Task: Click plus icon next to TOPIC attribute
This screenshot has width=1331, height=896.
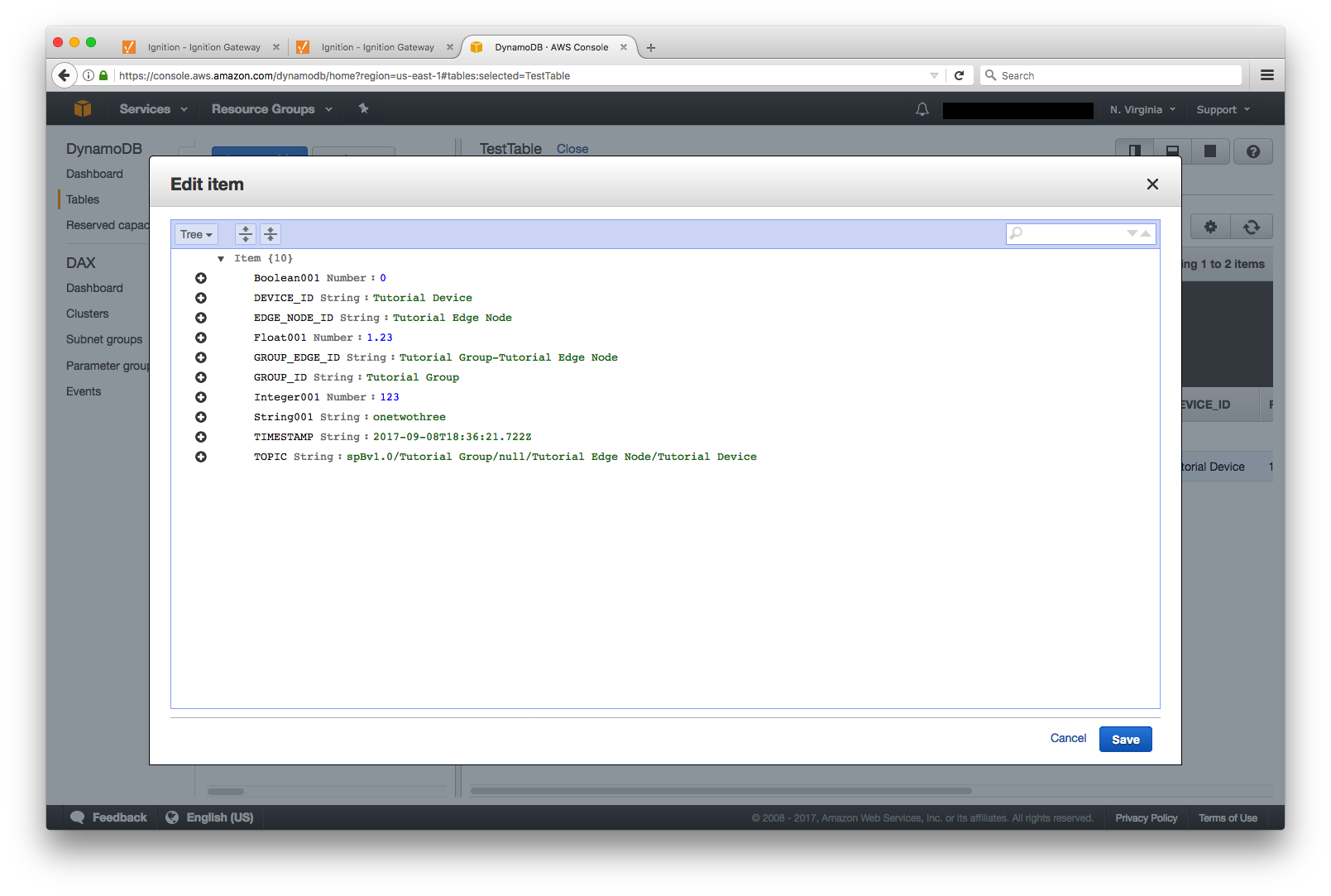Action: (201, 457)
